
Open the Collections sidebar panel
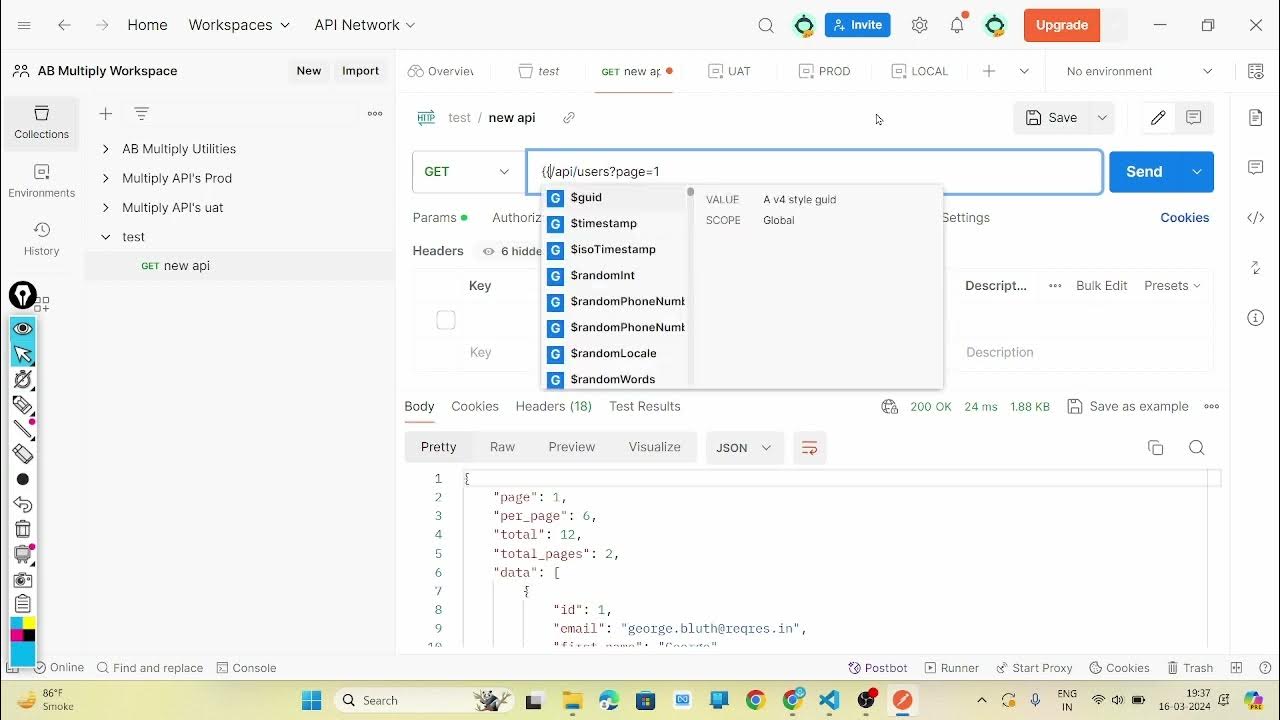pyautogui.click(x=41, y=123)
